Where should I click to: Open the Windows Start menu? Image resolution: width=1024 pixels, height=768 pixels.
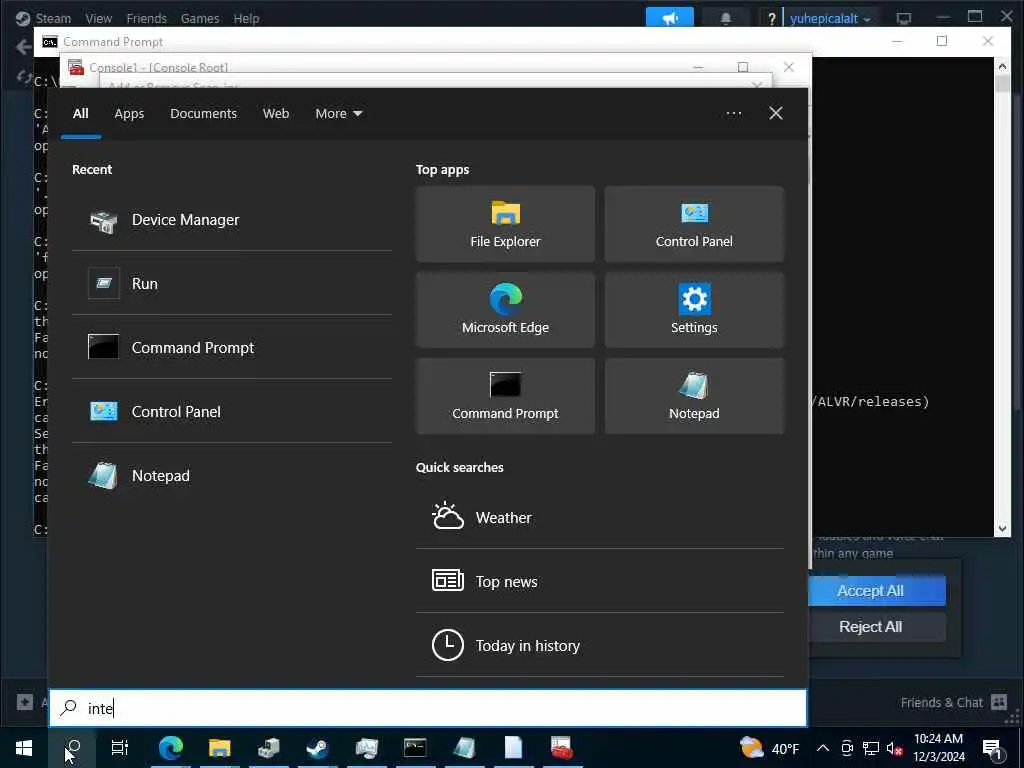pyautogui.click(x=24, y=748)
